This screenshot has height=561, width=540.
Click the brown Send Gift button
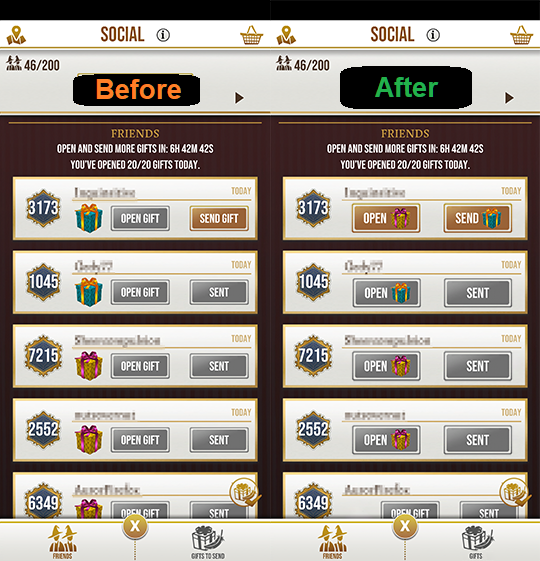click(x=219, y=218)
